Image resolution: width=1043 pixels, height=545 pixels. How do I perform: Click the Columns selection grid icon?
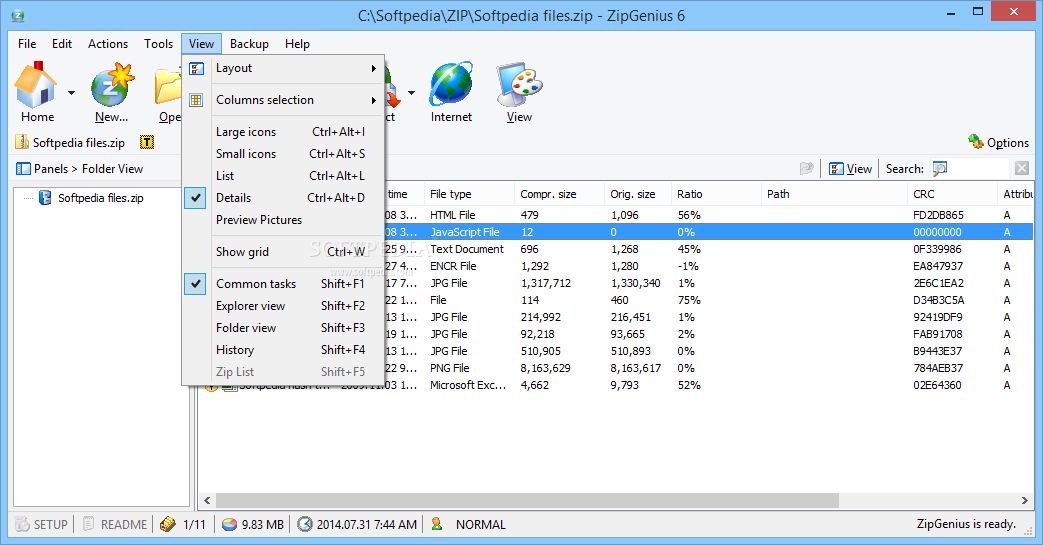click(x=196, y=100)
